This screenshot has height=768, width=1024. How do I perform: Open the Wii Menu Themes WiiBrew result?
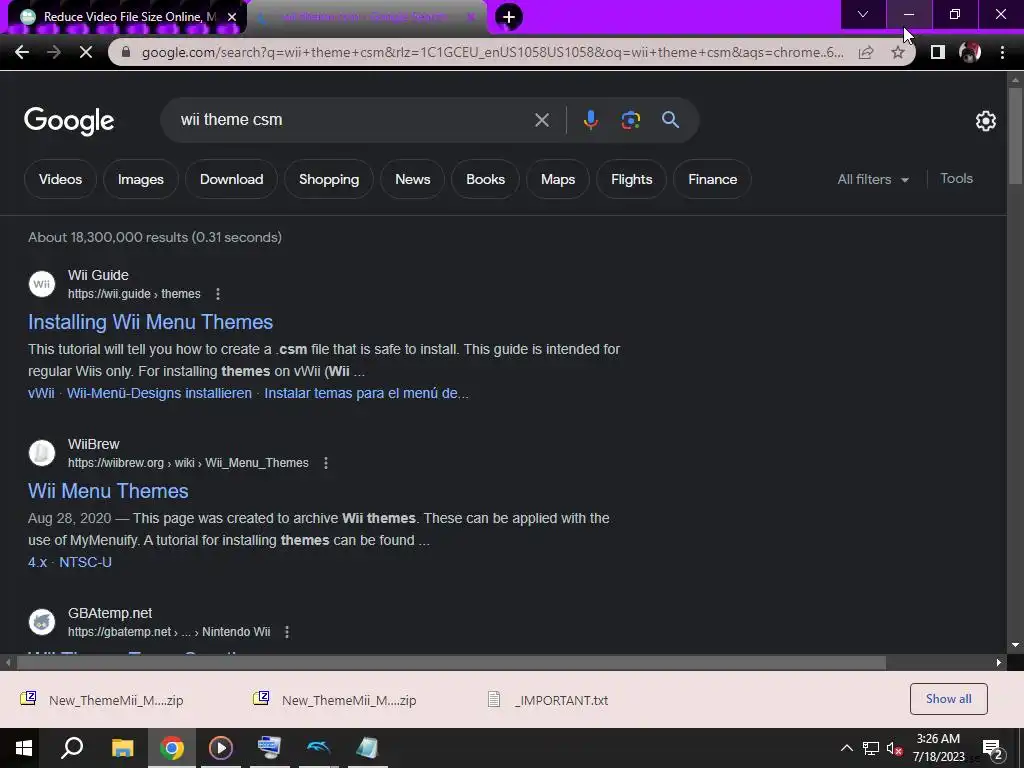click(108, 491)
